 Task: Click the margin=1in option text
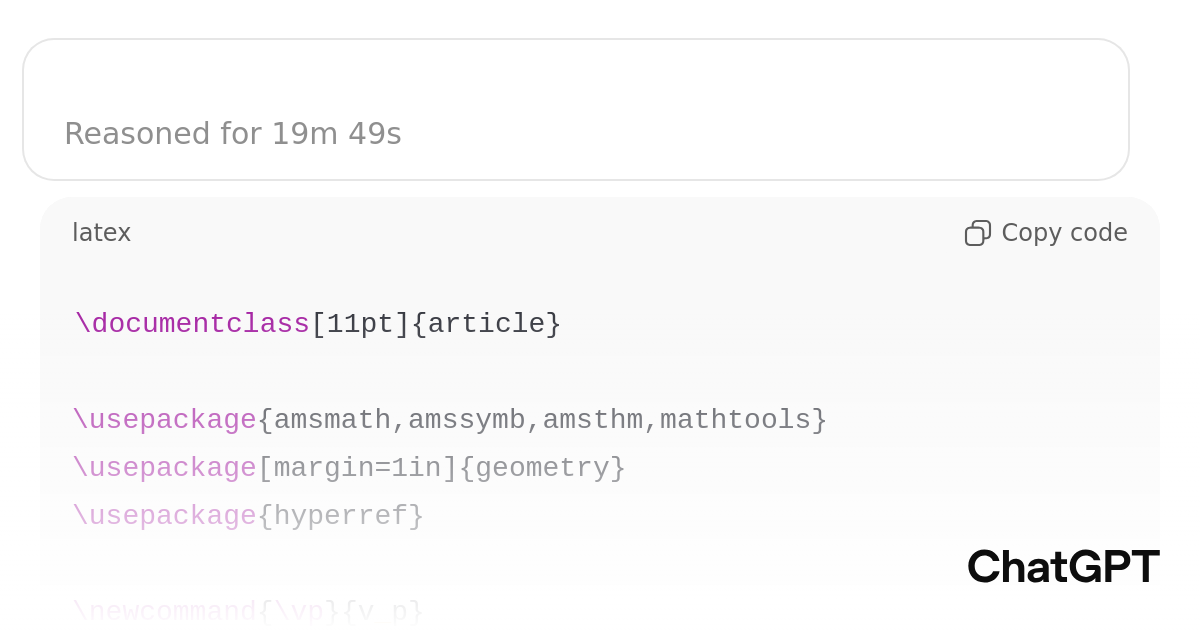click(357, 468)
